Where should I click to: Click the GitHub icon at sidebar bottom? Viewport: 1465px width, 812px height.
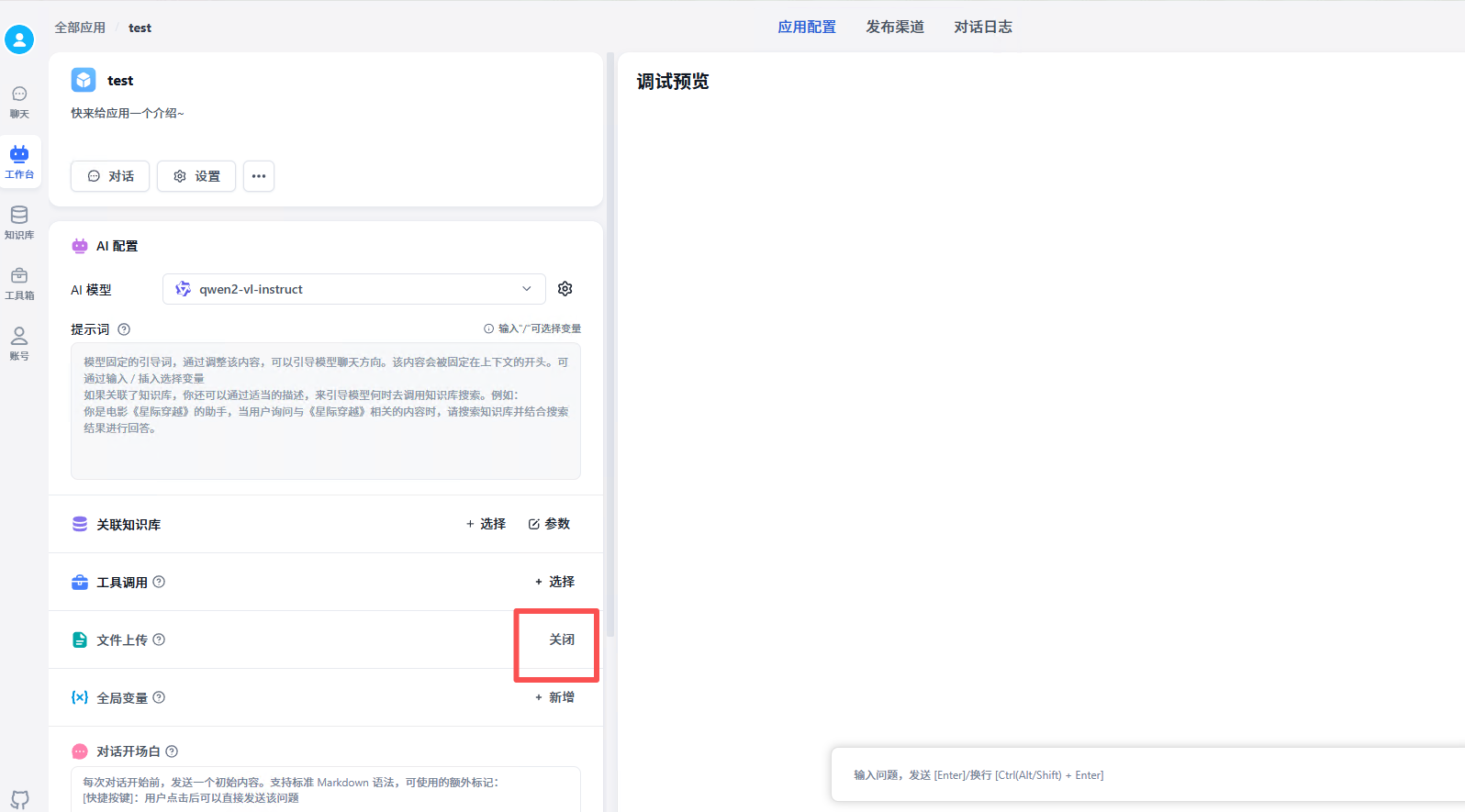pos(19,798)
